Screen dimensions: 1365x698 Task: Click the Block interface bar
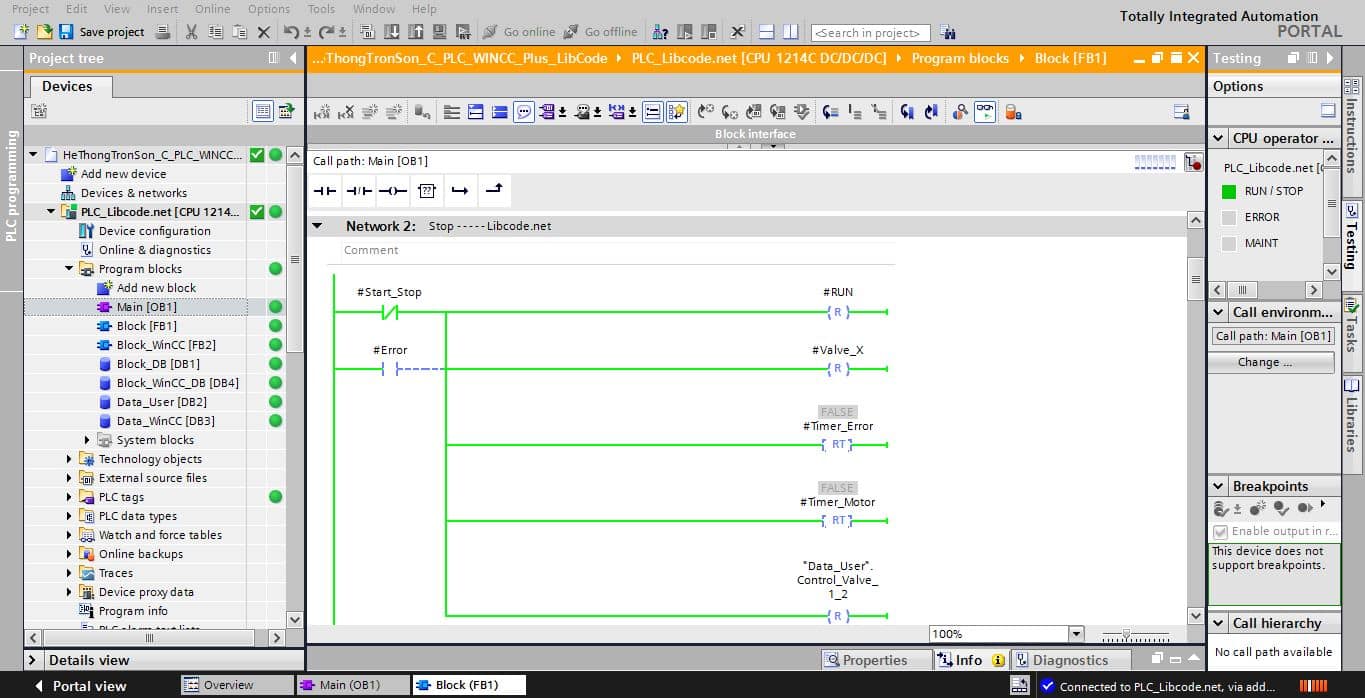click(755, 134)
